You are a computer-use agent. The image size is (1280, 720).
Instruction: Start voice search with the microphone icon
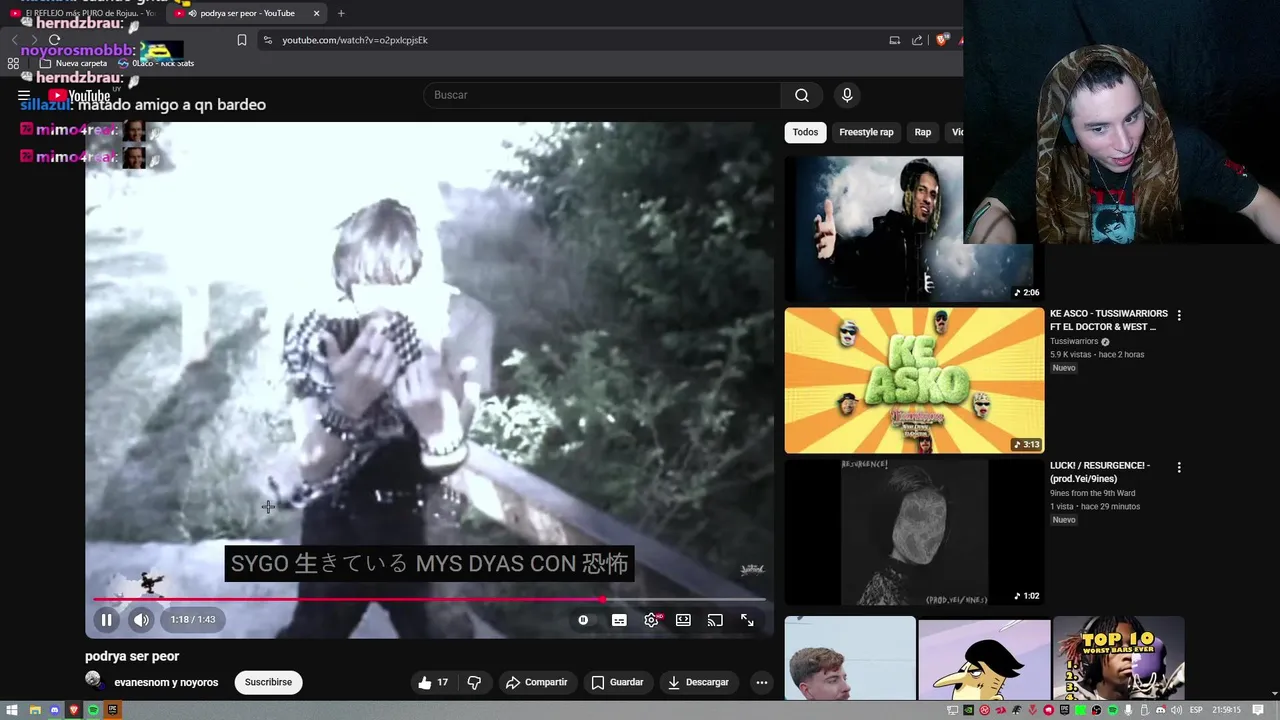tap(847, 95)
